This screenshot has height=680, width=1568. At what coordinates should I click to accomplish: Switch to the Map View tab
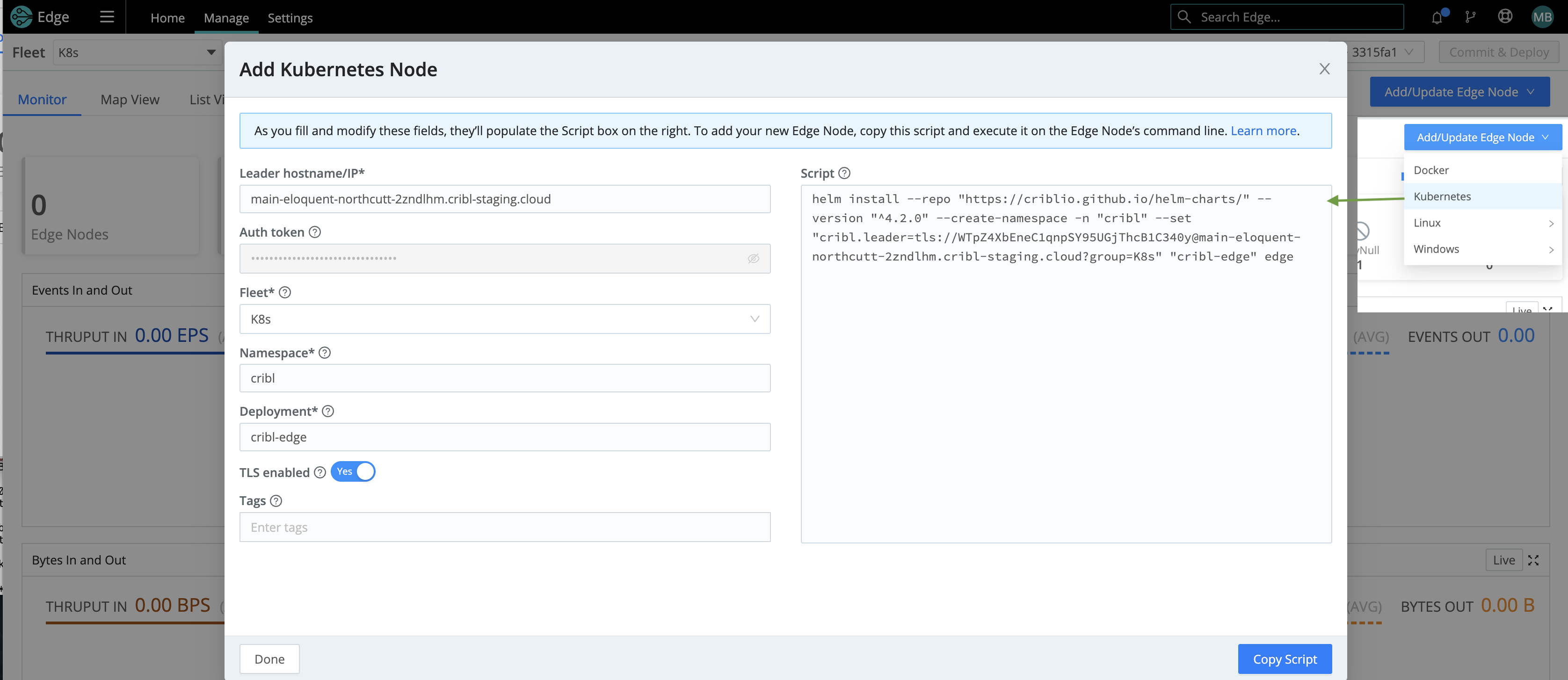(x=130, y=99)
